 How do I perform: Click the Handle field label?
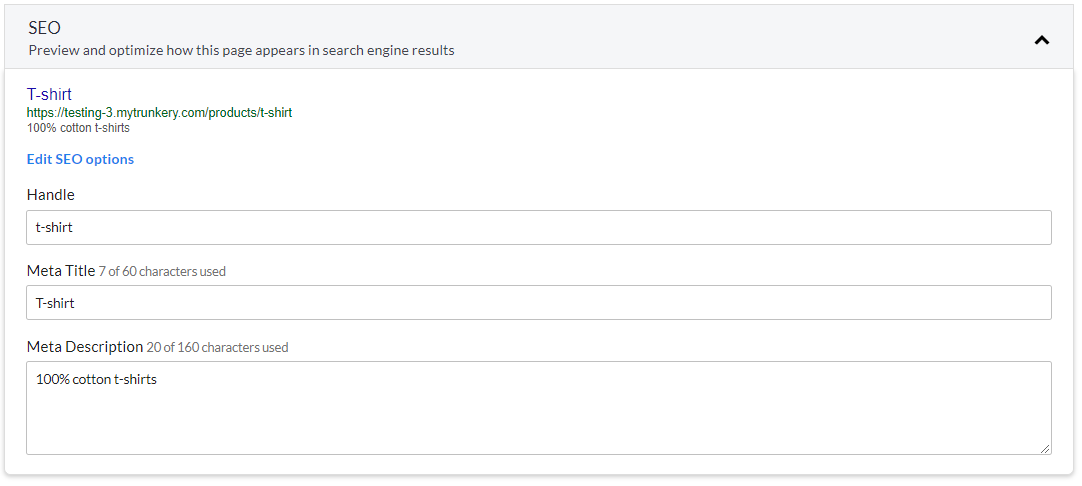pos(50,195)
